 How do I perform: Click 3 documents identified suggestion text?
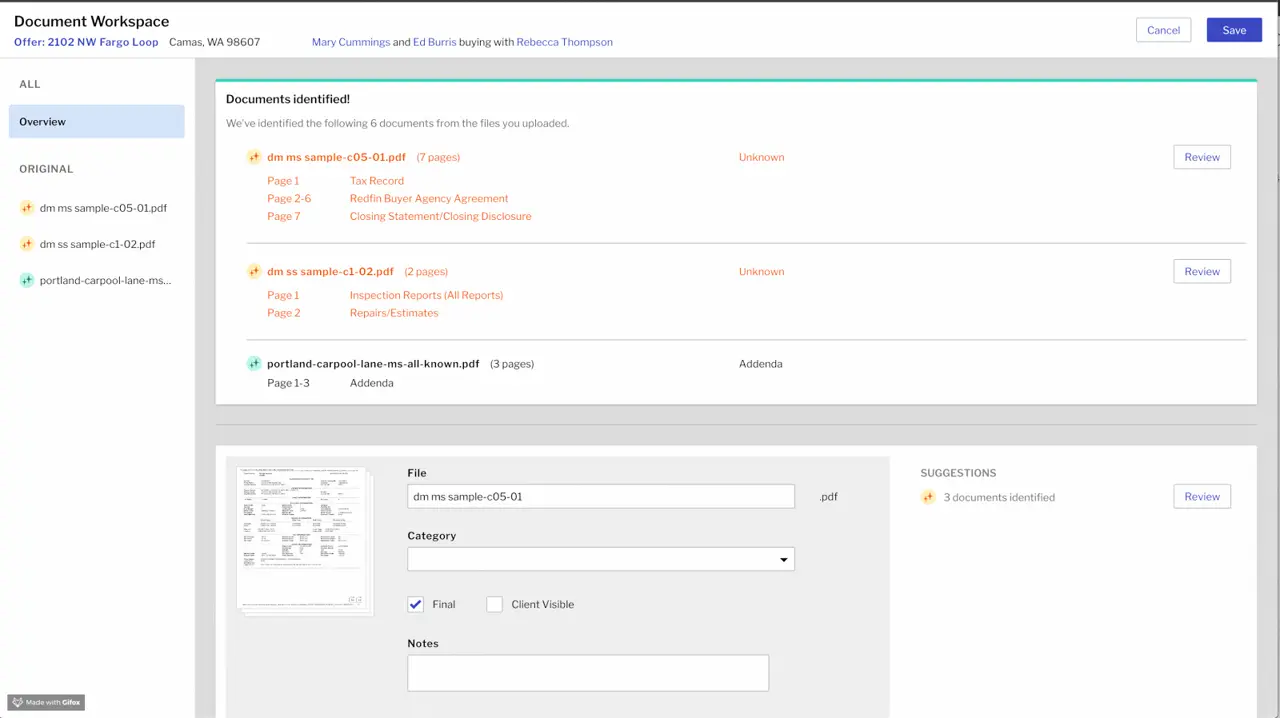[x=999, y=497]
